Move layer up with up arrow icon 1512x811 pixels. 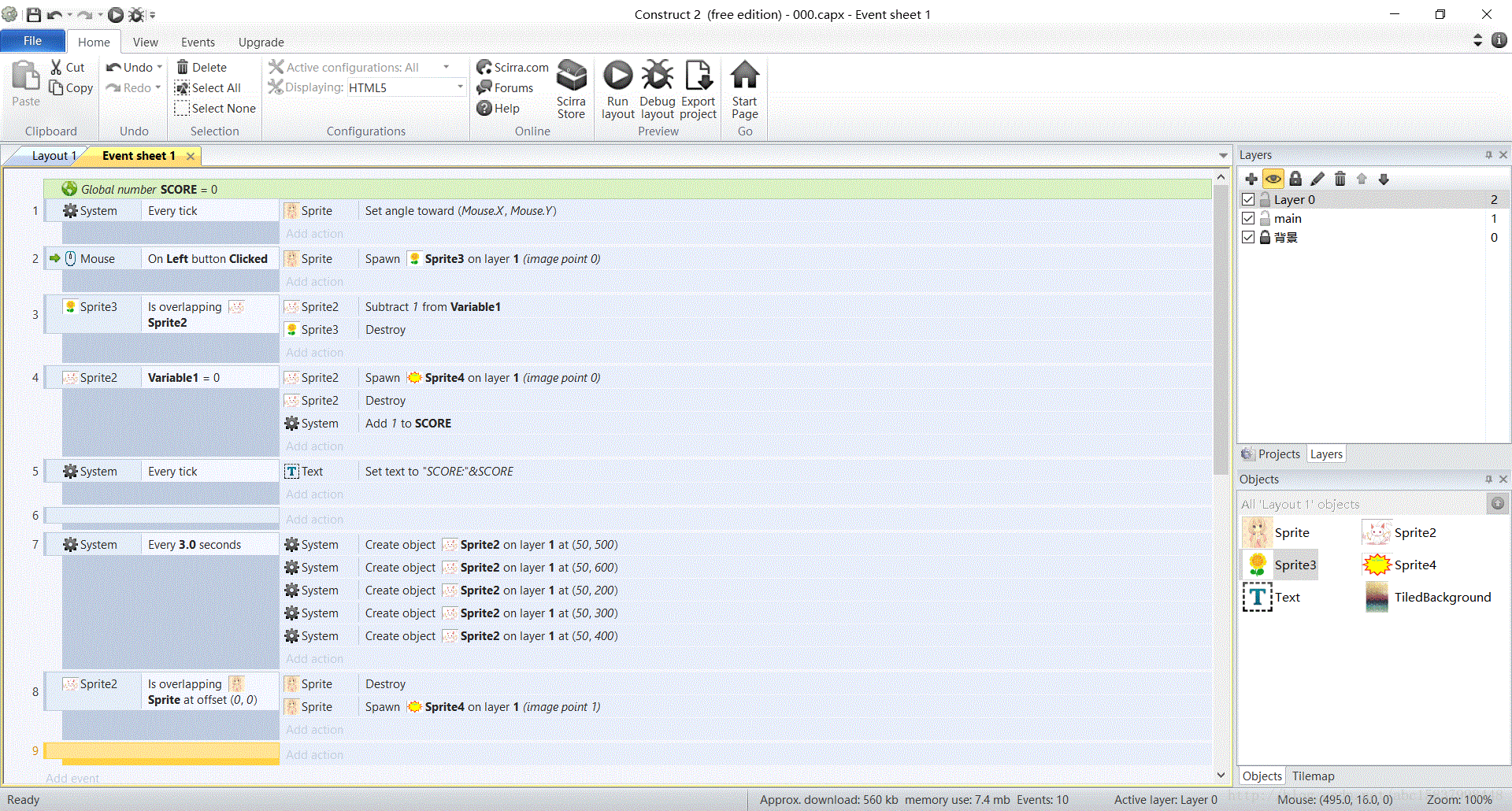1362,179
